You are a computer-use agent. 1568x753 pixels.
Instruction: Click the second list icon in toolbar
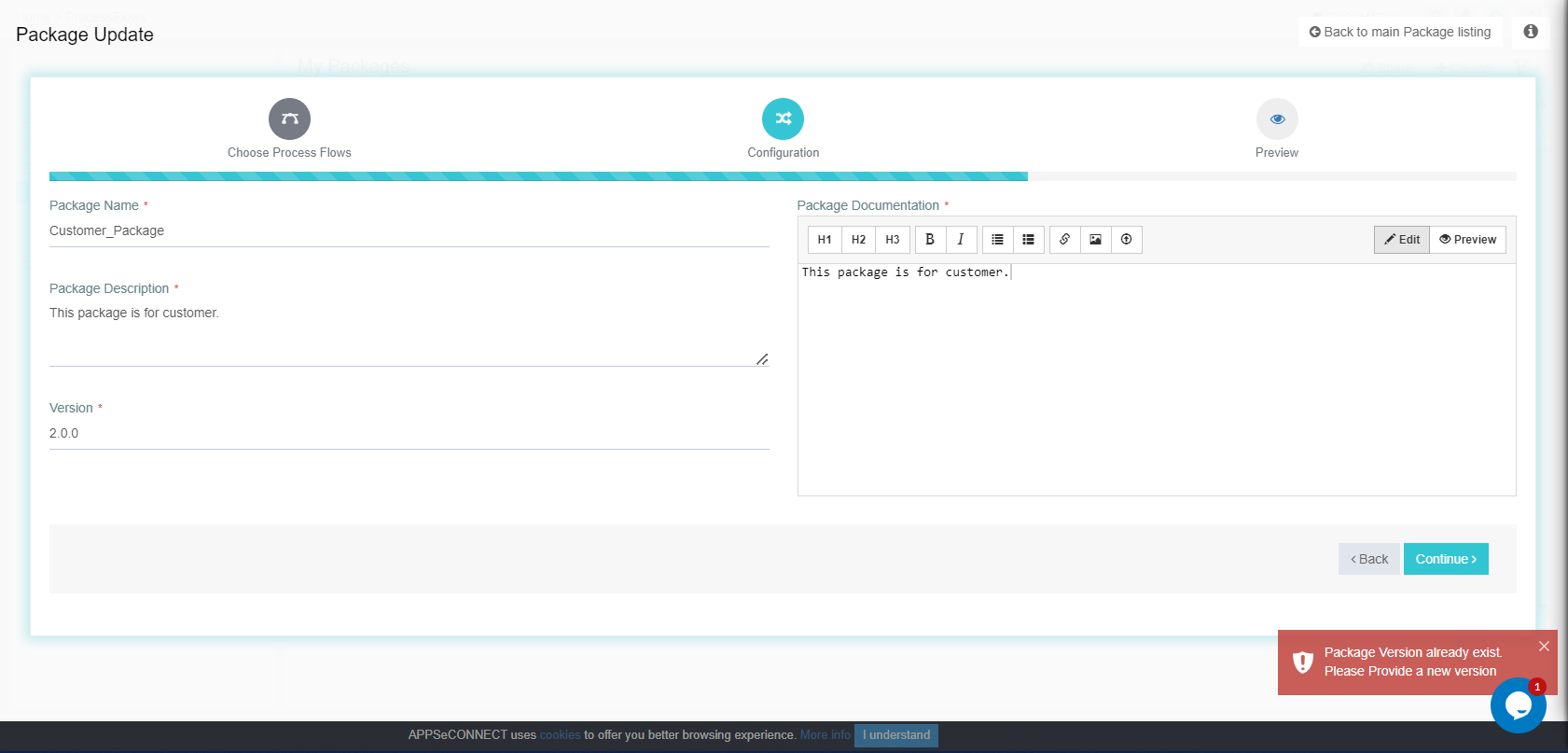(x=1028, y=240)
